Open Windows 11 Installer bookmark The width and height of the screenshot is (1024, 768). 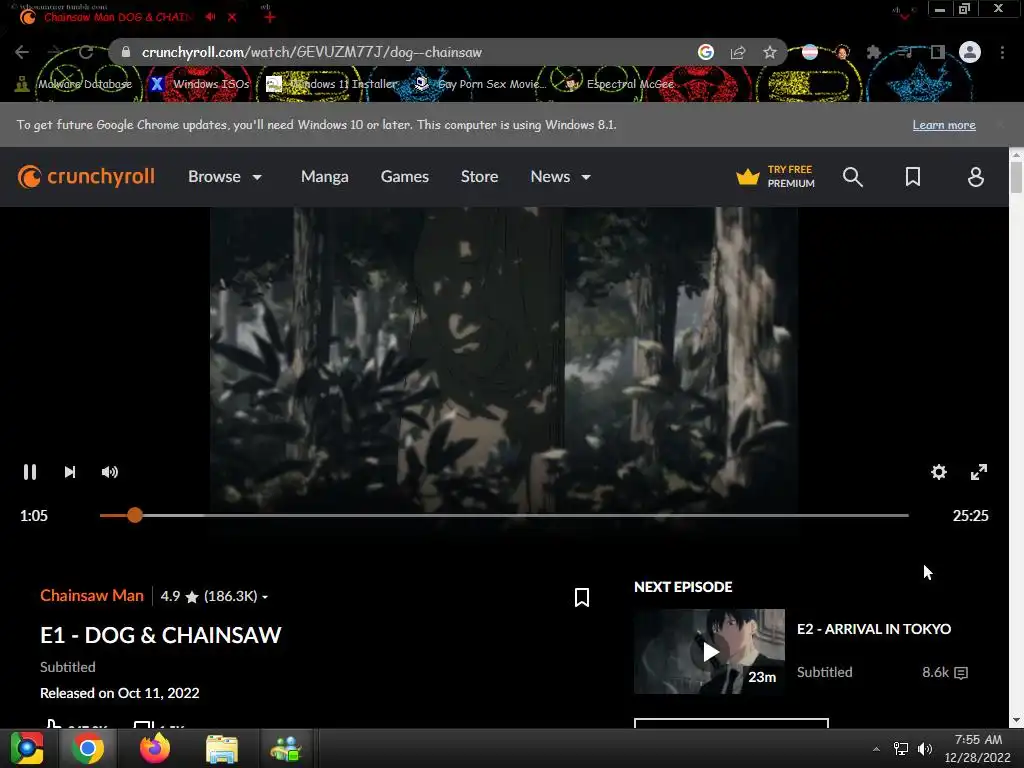pyautogui.click(x=332, y=84)
